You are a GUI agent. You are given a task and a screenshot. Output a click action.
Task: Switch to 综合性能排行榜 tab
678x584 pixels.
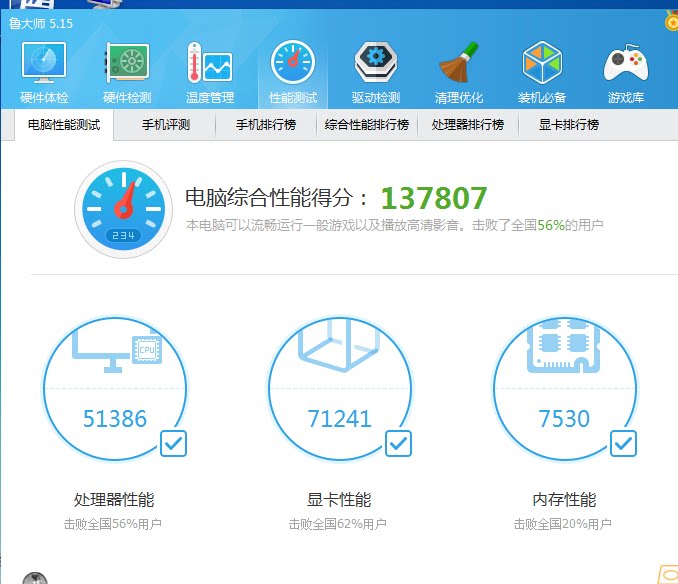point(367,125)
